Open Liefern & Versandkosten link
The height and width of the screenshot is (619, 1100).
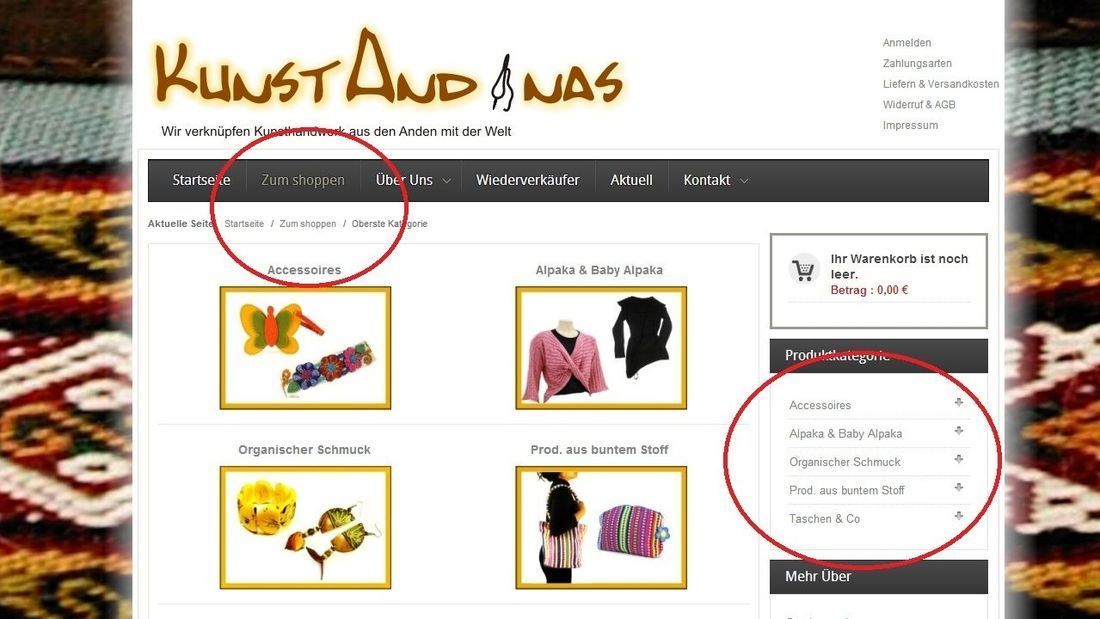point(941,84)
